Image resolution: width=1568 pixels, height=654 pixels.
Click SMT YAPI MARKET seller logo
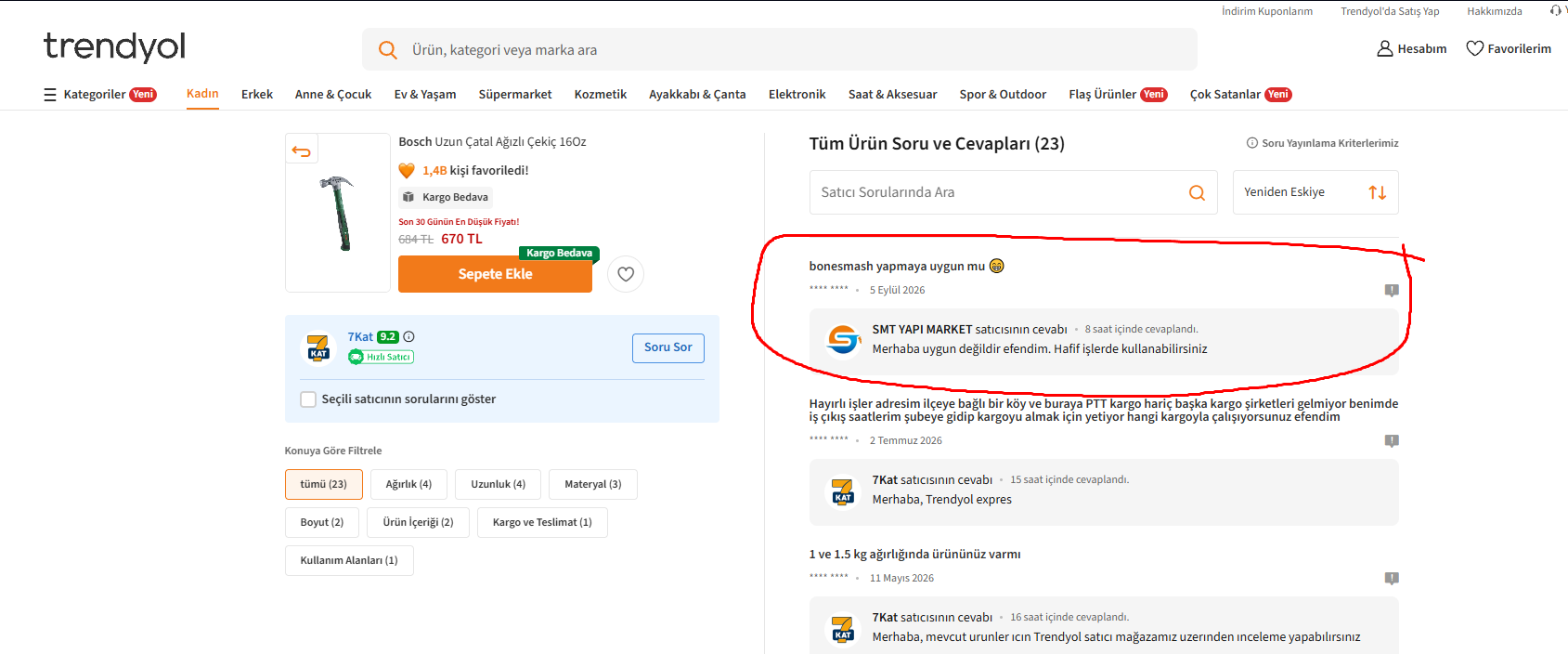click(843, 339)
